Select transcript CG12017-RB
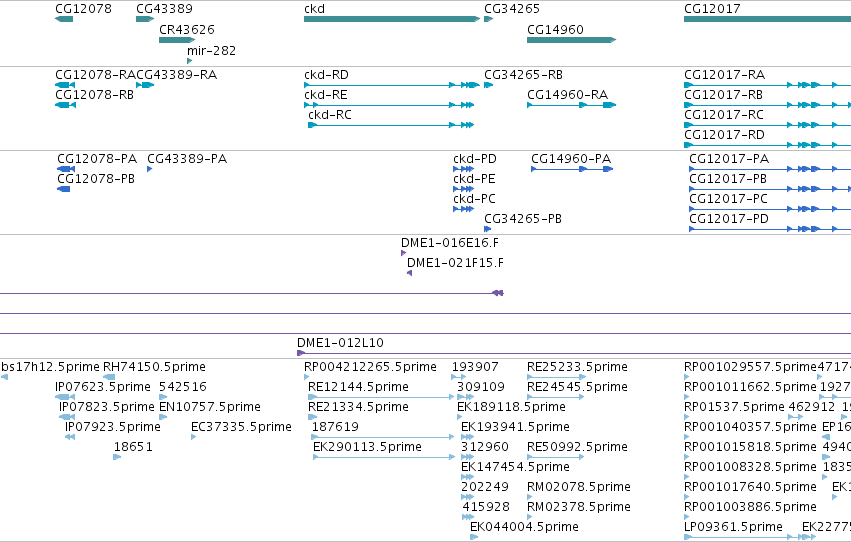 point(723,95)
